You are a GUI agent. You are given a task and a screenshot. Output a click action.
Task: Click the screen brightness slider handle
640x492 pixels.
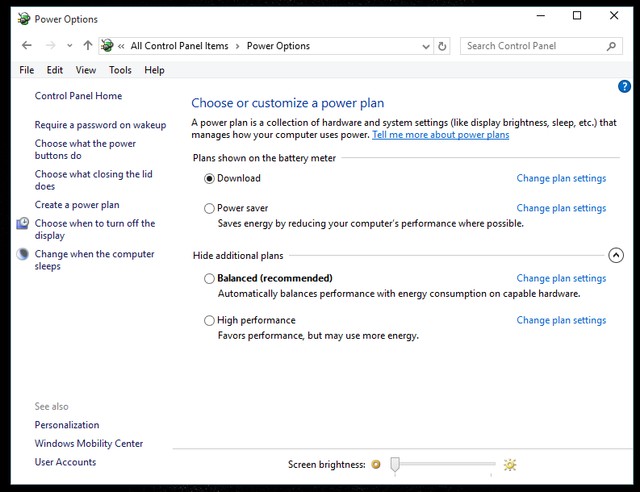395,465
